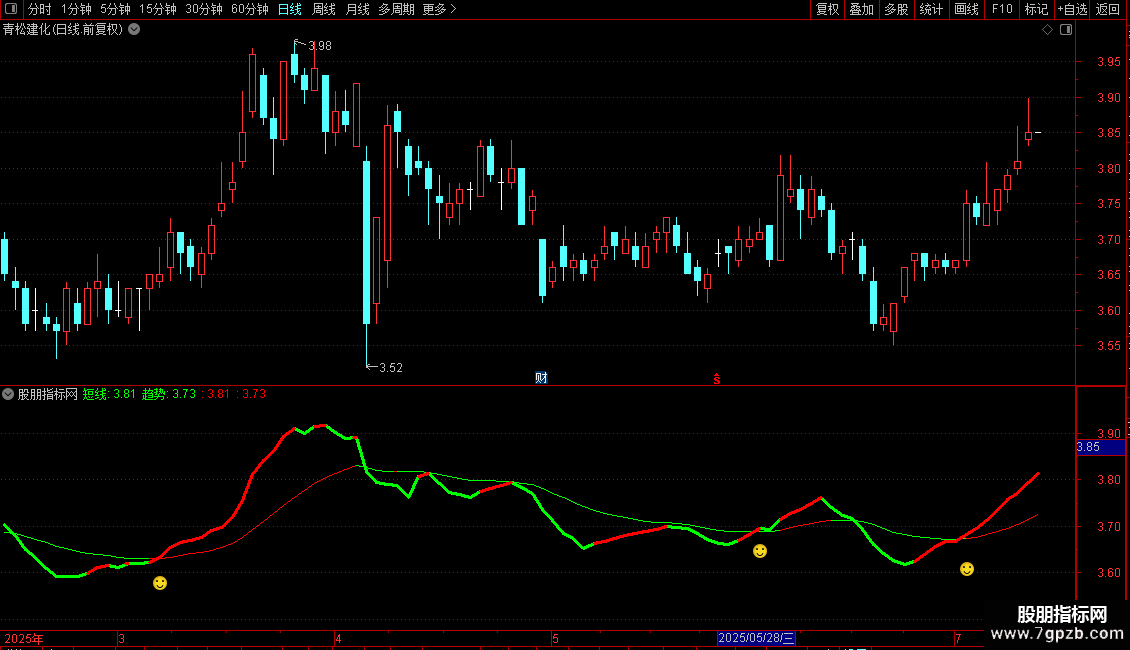
Task: Click the 叠加 overlay button
Action: [861, 9]
